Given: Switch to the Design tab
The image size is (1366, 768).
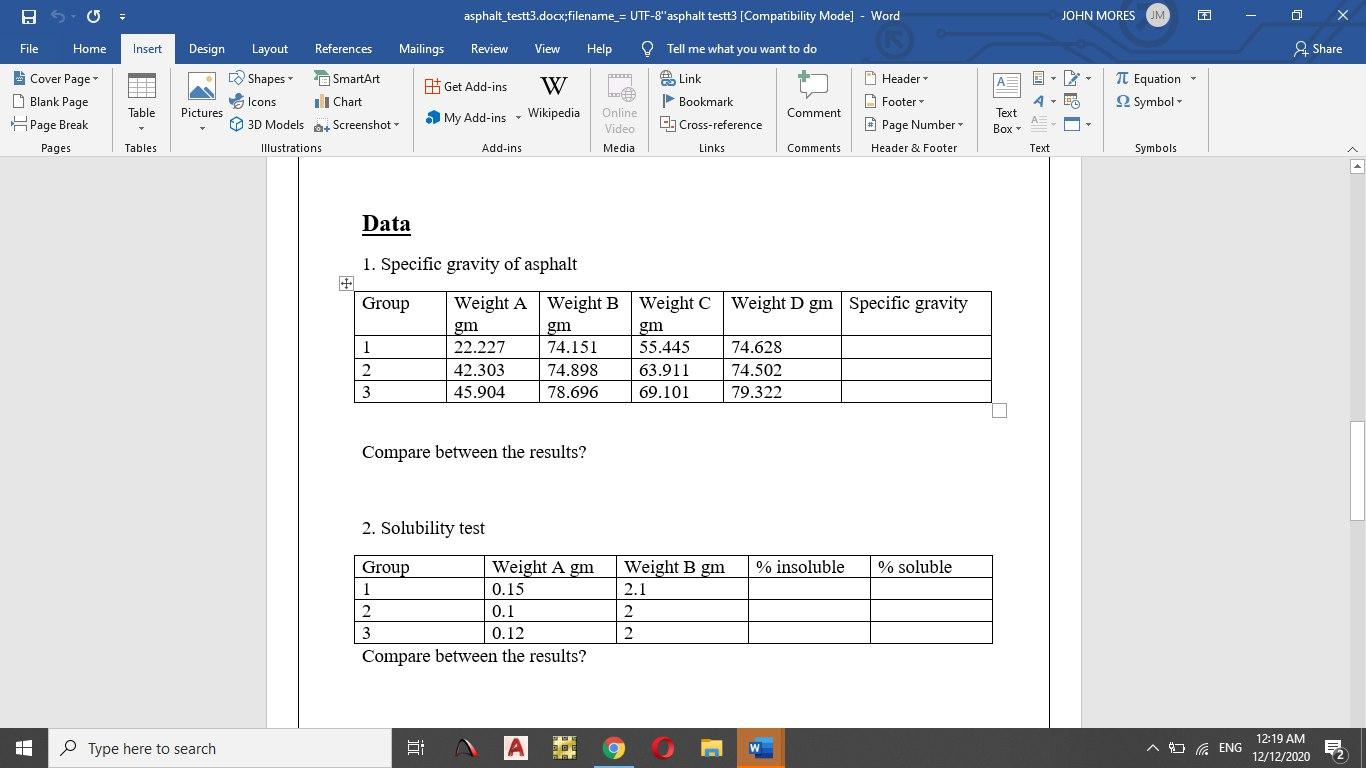Looking at the screenshot, I should pyautogui.click(x=207, y=48).
